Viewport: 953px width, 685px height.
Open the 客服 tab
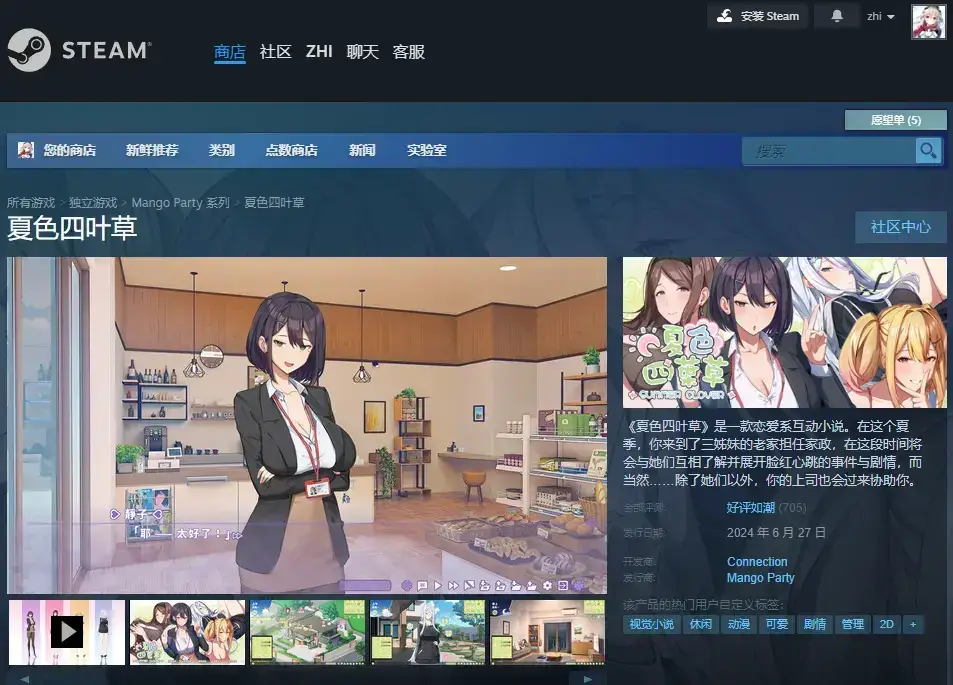408,52
